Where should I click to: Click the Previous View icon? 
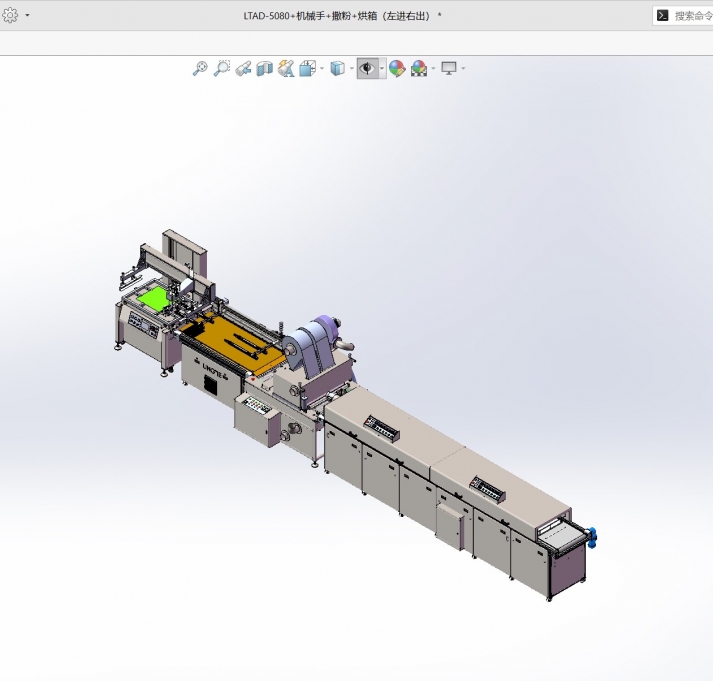[x=244, y=69]
